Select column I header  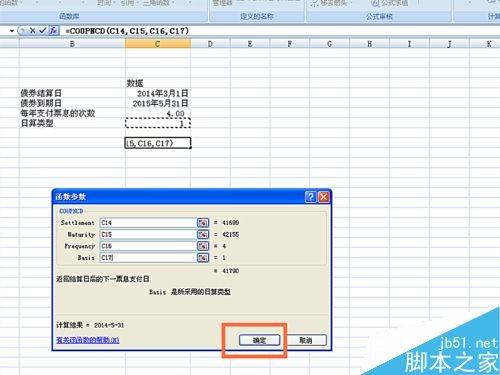(x=409, y=44)
